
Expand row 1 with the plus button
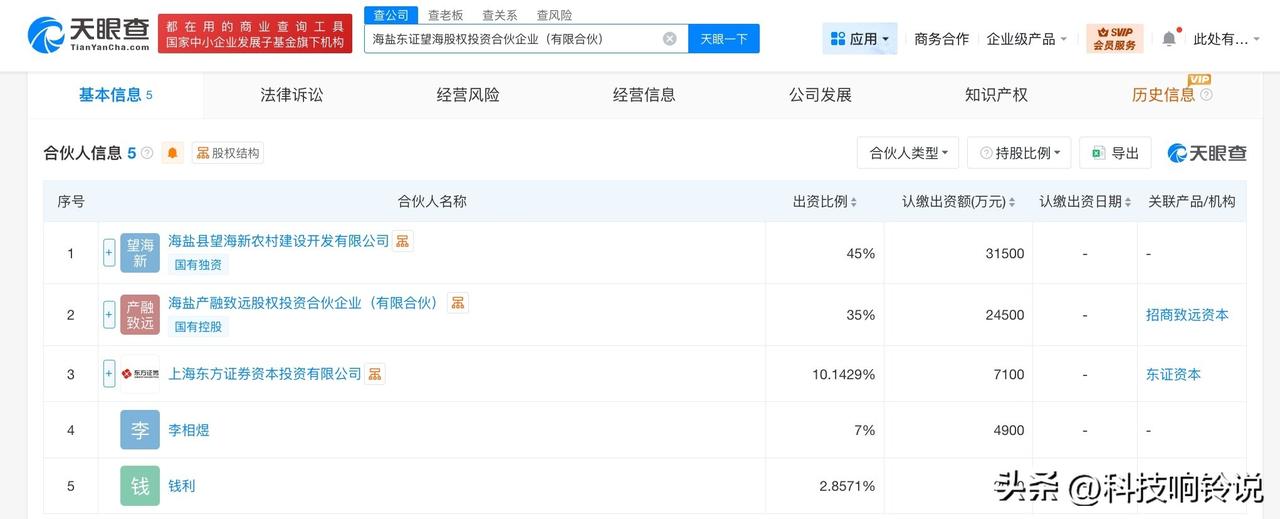pyautogui.click(x=109, y=254)
